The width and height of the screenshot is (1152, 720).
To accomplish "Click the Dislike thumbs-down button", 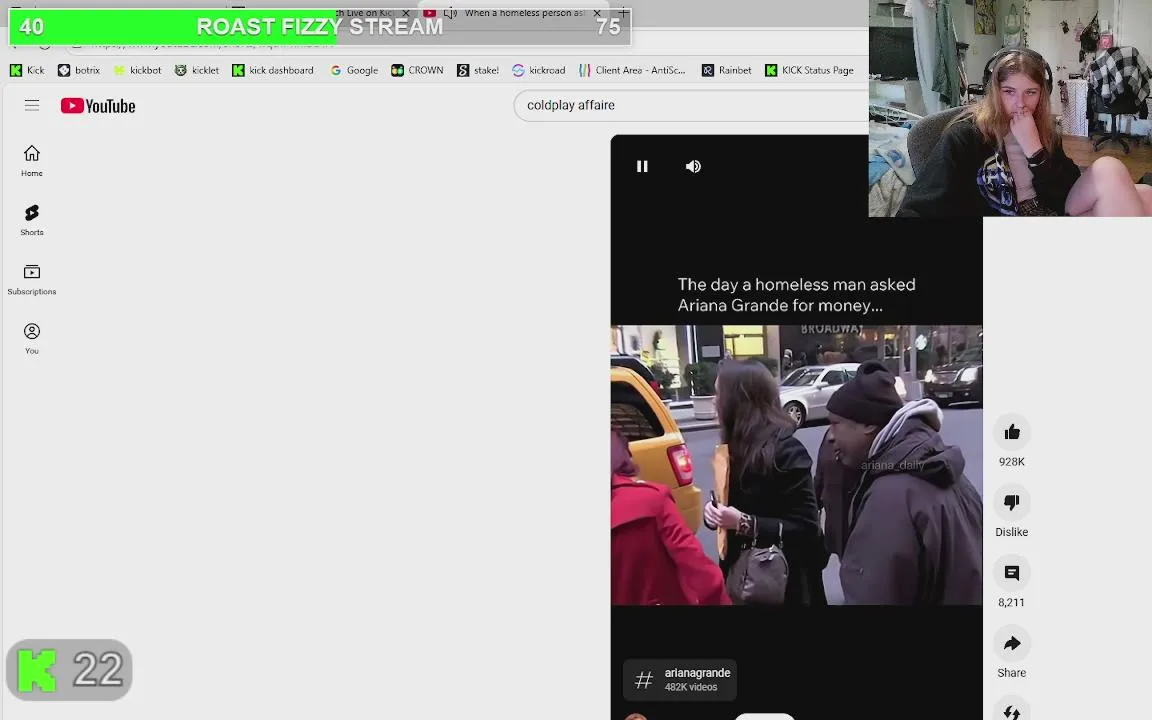I will pos(1012,503).
